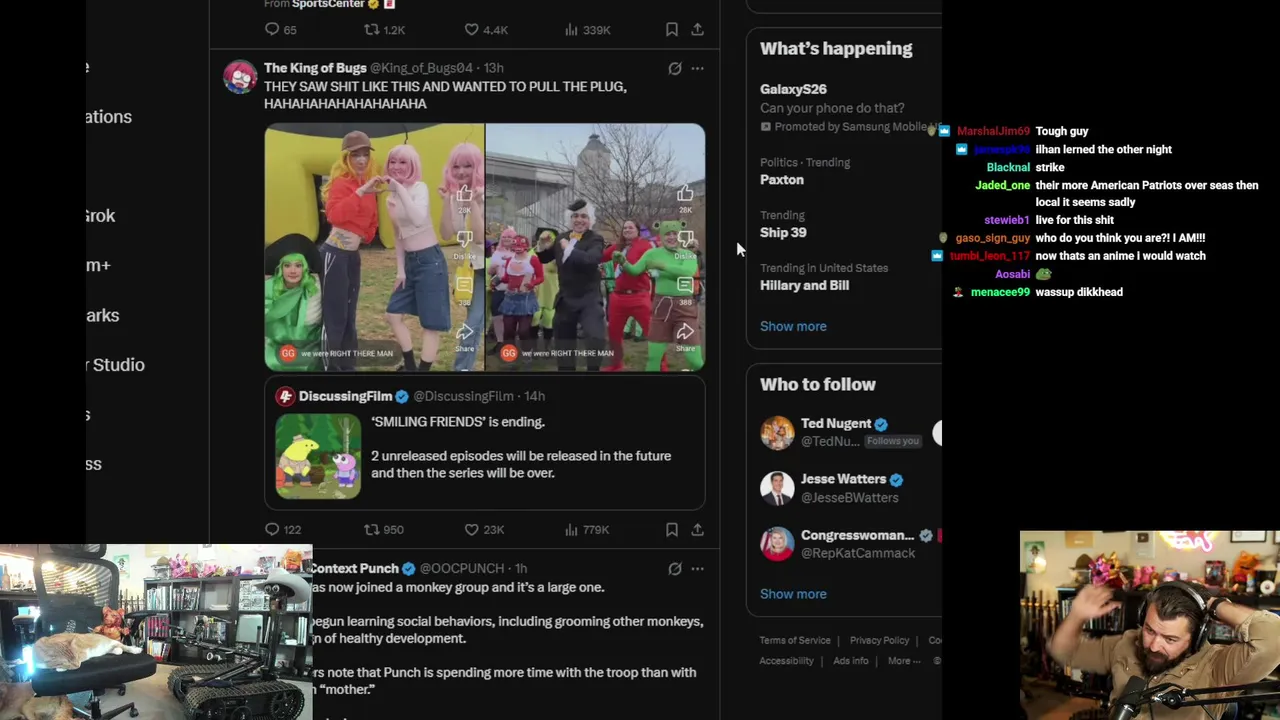Open @King_of_Bugs04 handle link
The width and height of the screenshot is (1280, 720).
point(421,68)
